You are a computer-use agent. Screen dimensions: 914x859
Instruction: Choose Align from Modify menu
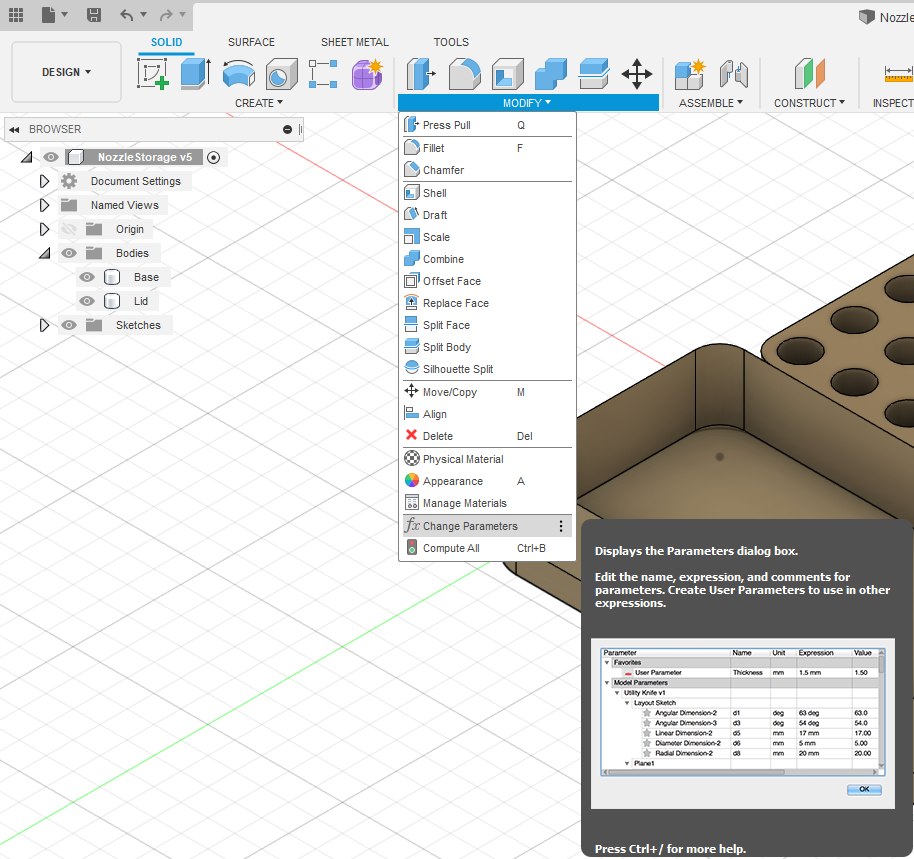click(x=487, y=414)
